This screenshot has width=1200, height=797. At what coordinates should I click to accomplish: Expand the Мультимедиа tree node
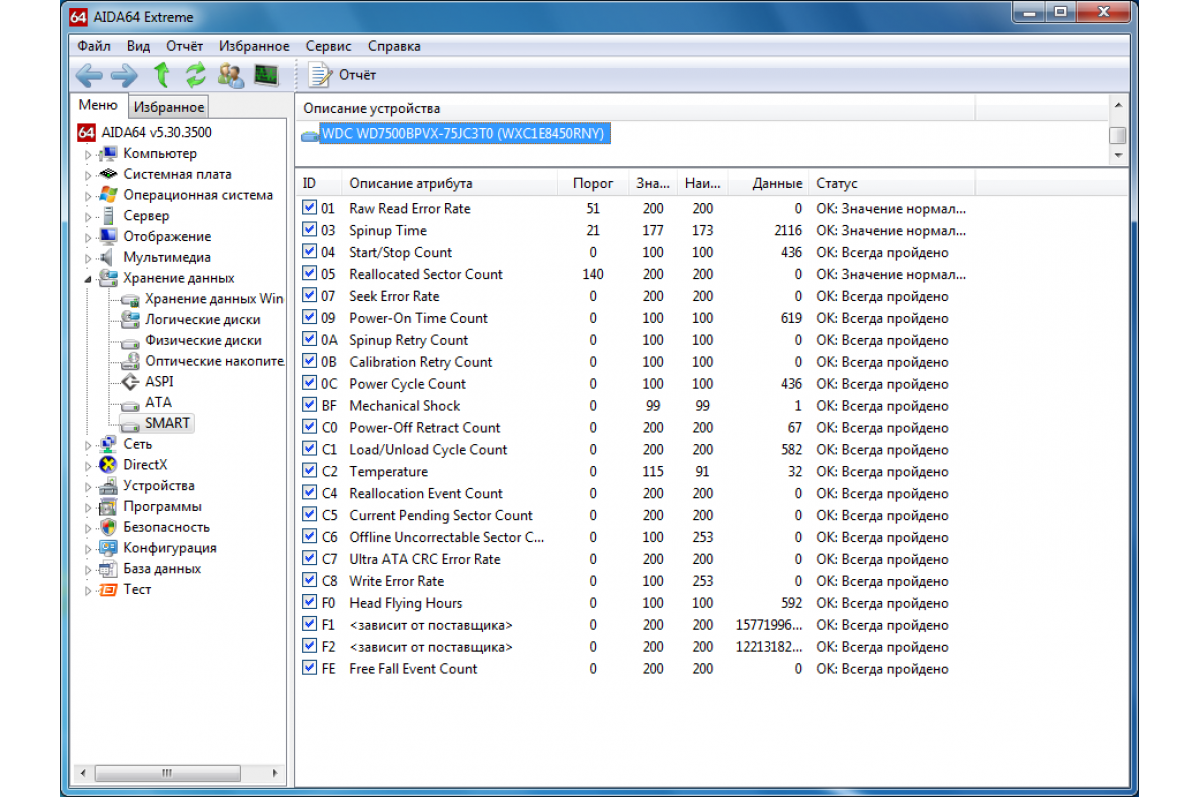[88, 258]
